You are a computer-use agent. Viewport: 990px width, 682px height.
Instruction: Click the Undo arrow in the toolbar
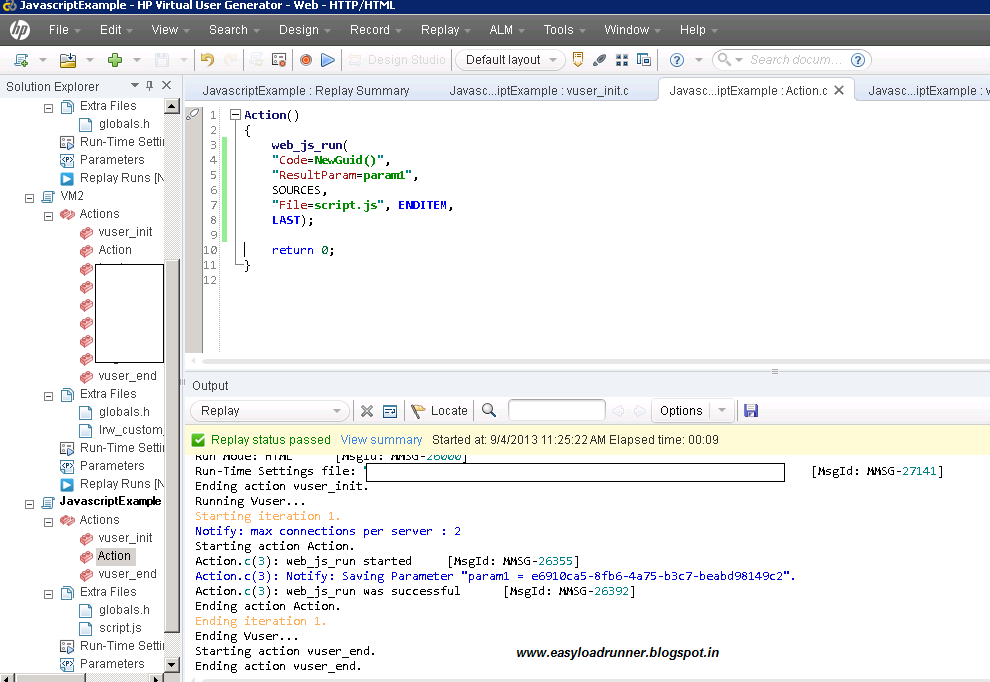click(207, 60)
